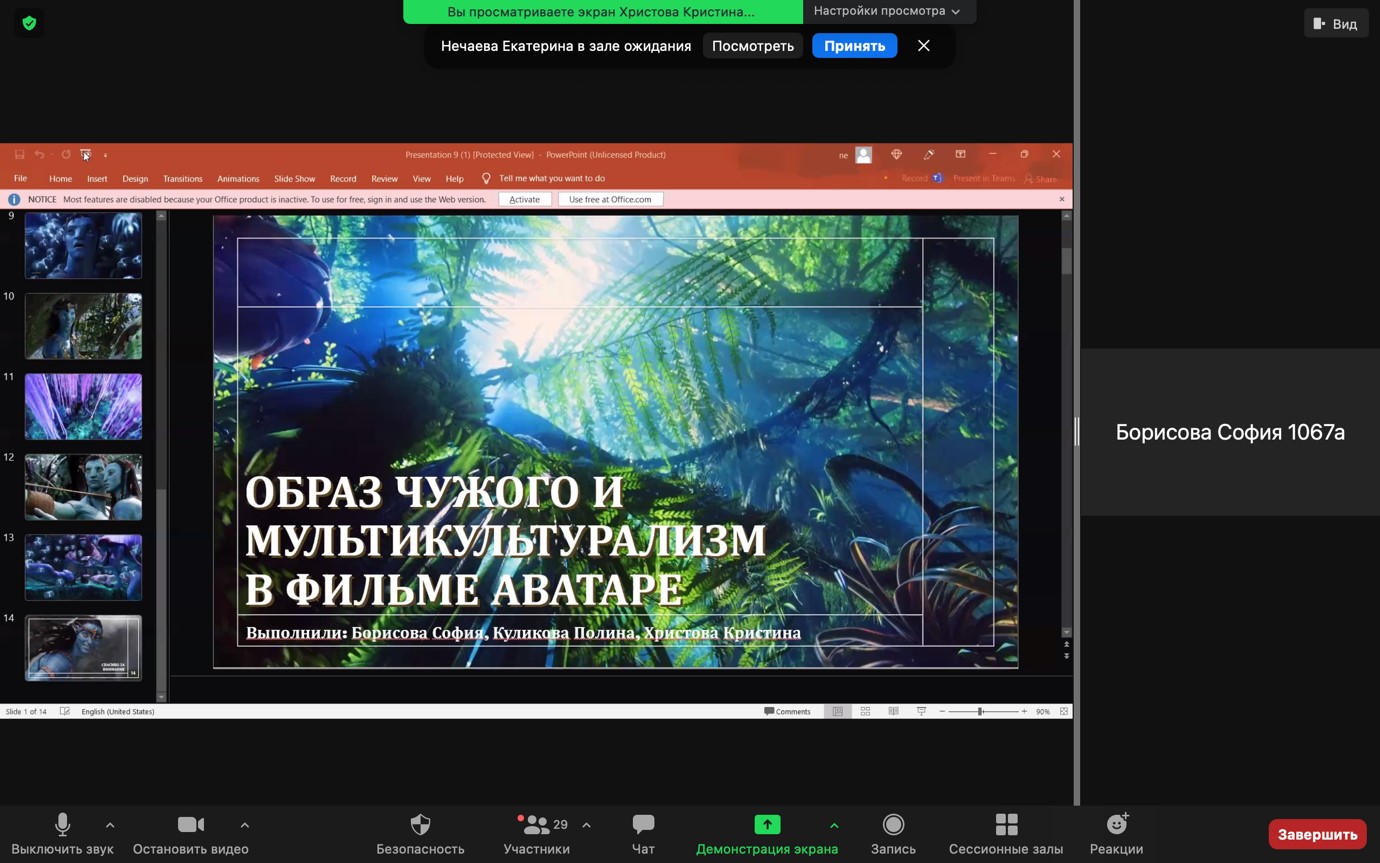Open the Security shield icon
The image size is (1380, 863).
(x=420, y=825)
